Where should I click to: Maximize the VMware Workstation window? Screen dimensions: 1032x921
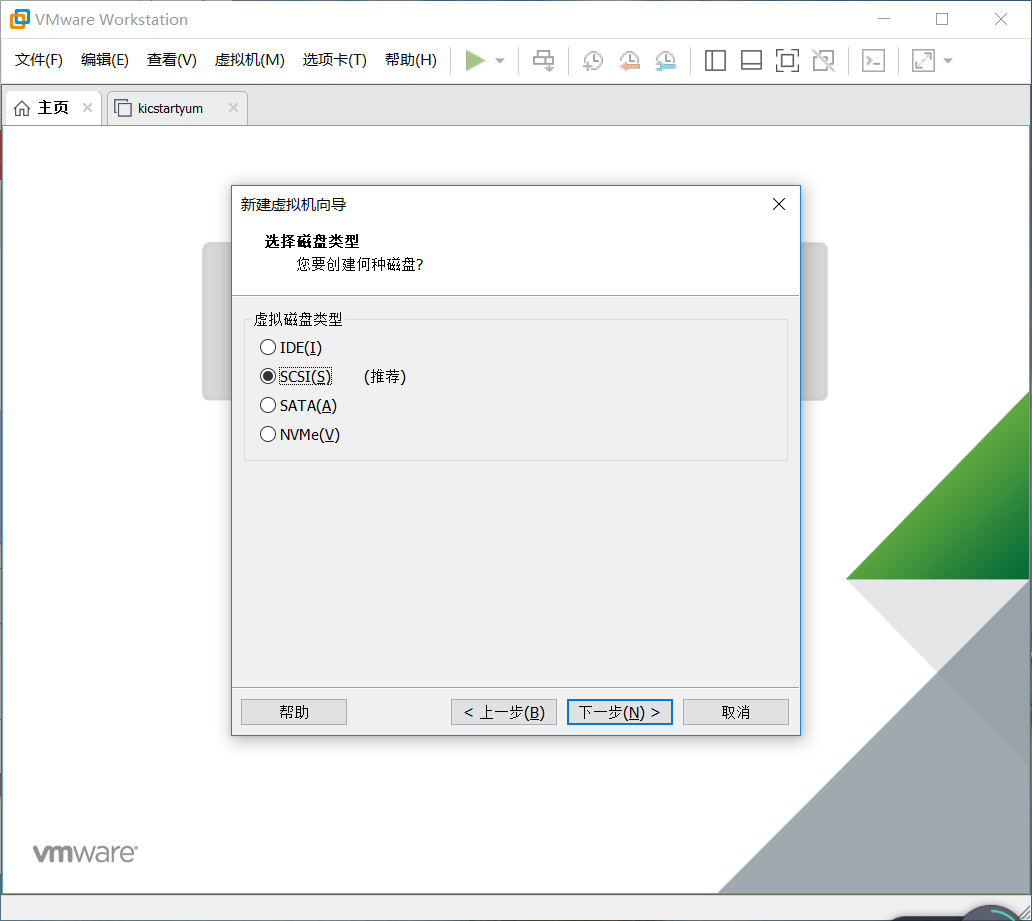(942, 19)
